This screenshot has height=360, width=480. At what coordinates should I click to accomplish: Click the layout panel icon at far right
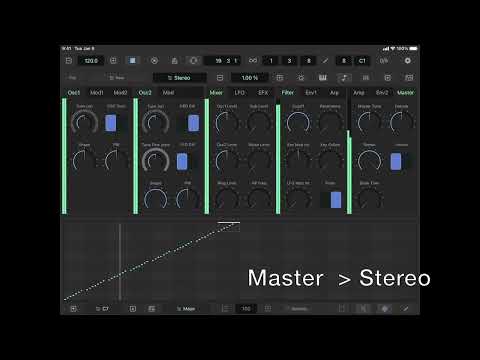(x=409, y=78)
